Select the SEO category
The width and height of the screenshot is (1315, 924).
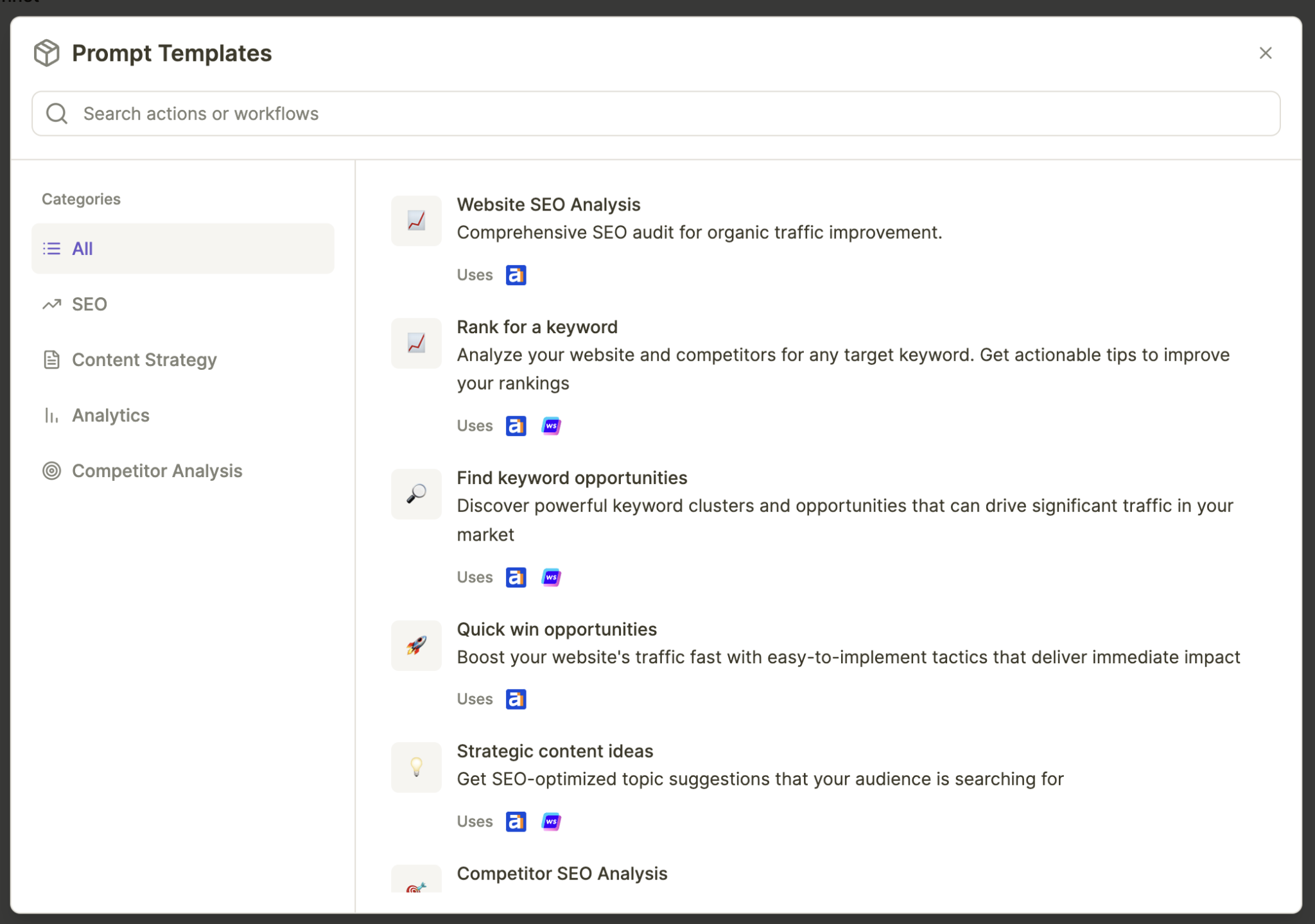pyautogui.click(x=89, y=304)
